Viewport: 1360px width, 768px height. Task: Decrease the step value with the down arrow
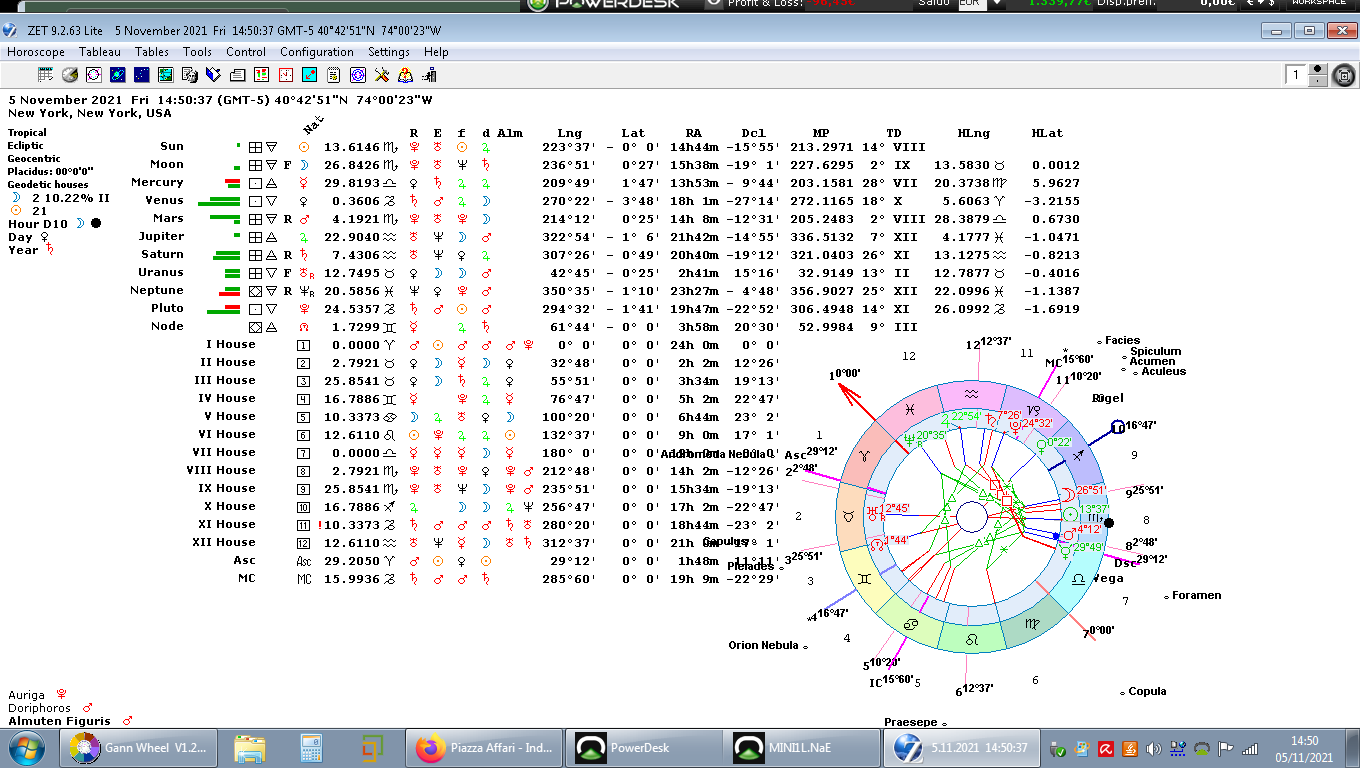[x=1318, y=81]
